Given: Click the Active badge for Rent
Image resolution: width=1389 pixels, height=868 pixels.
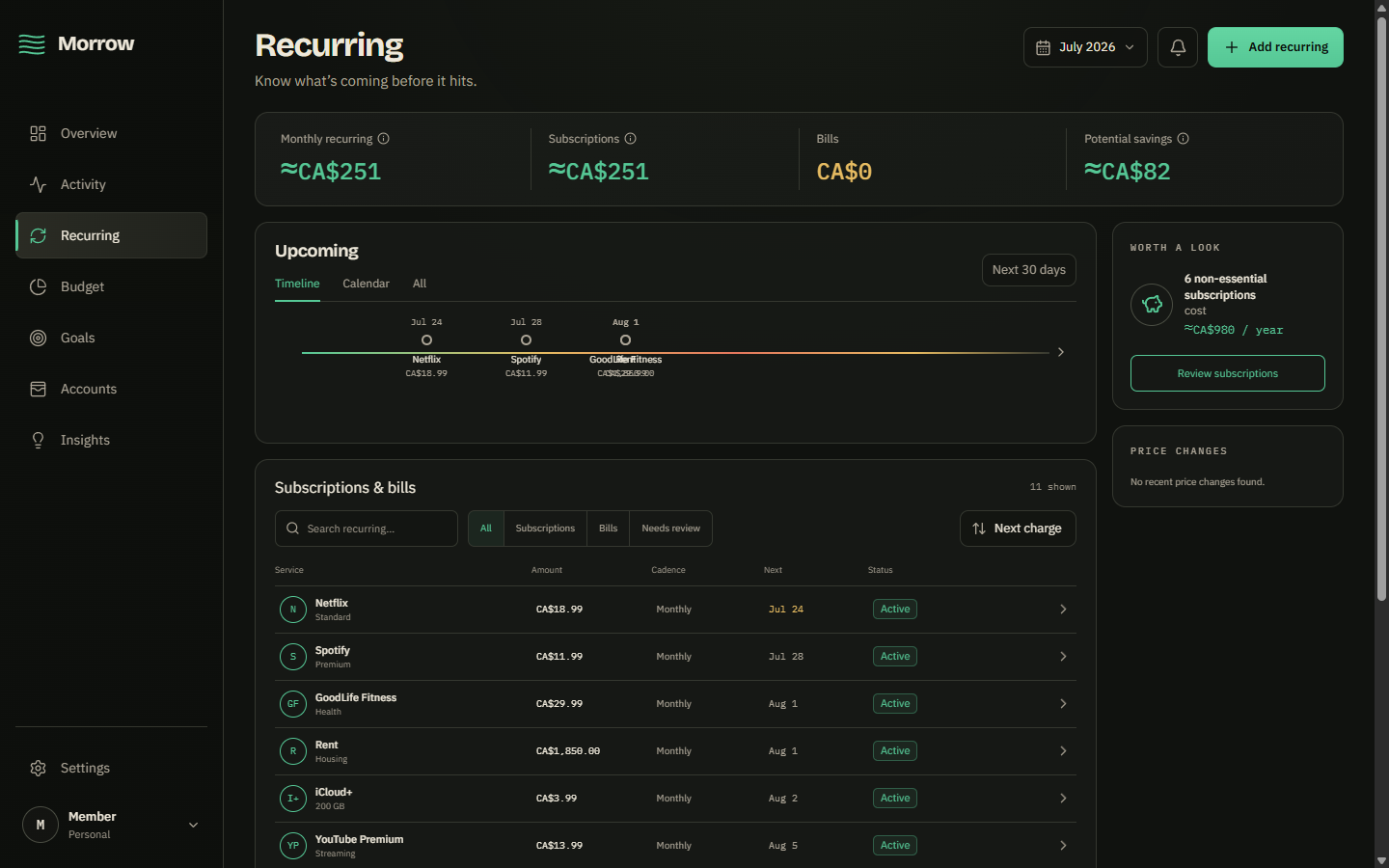Looking at the screenshot, I should 895,751.
